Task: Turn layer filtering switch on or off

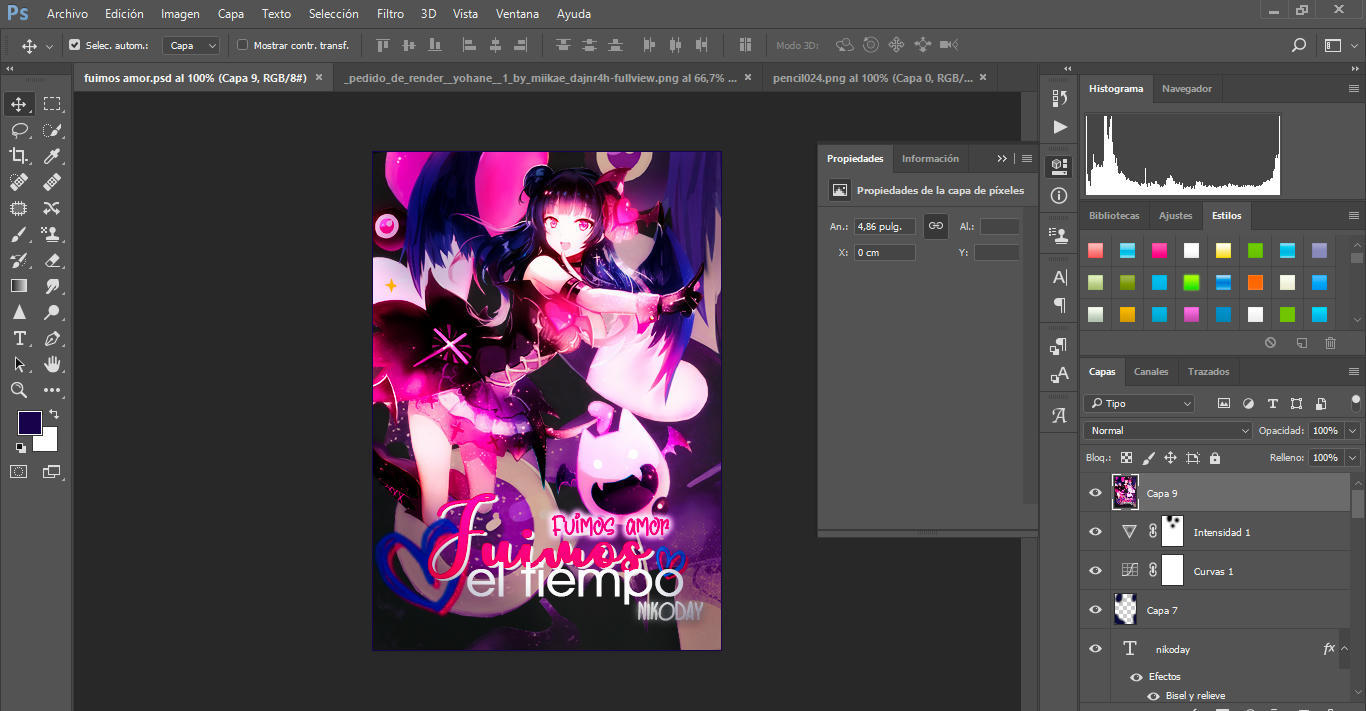Action: (1356, 401)
